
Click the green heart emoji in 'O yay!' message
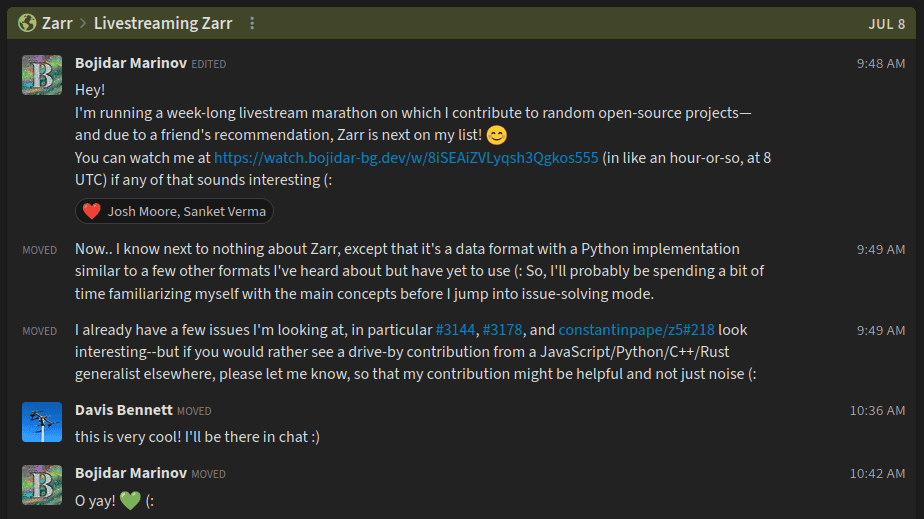(130, 501)
